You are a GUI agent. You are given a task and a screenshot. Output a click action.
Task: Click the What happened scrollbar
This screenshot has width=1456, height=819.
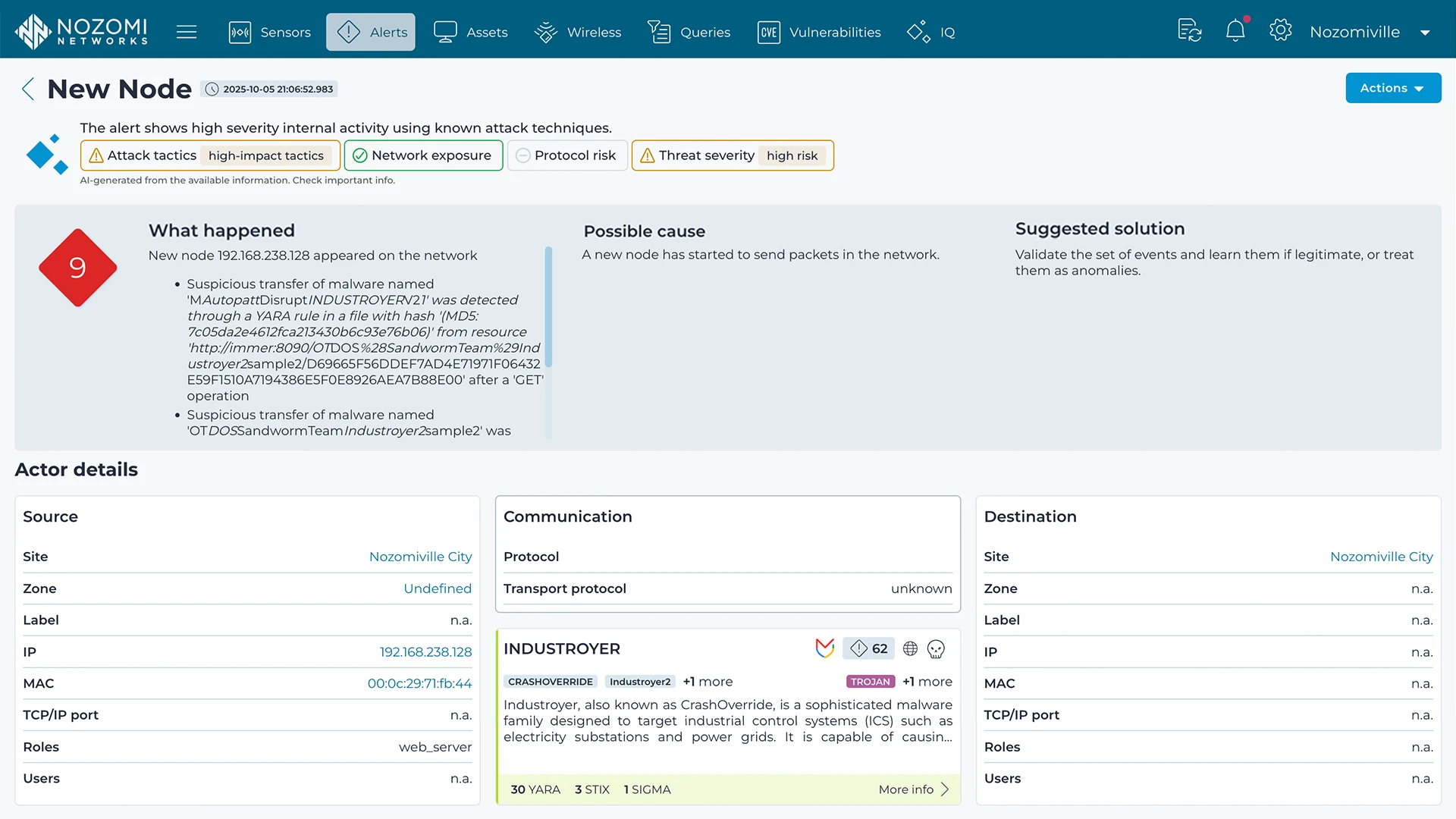click(x=548, y=306)
